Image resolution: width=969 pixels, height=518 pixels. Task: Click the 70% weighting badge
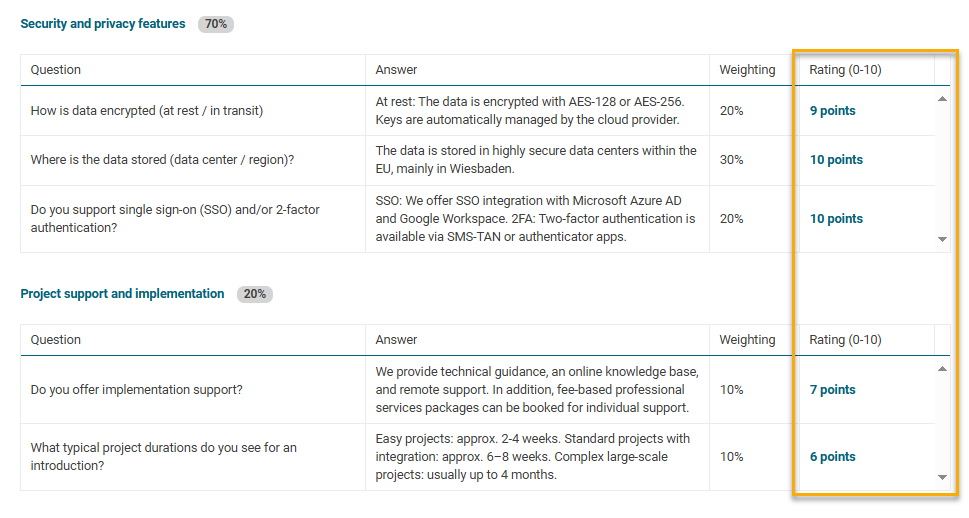pos(215,24)
